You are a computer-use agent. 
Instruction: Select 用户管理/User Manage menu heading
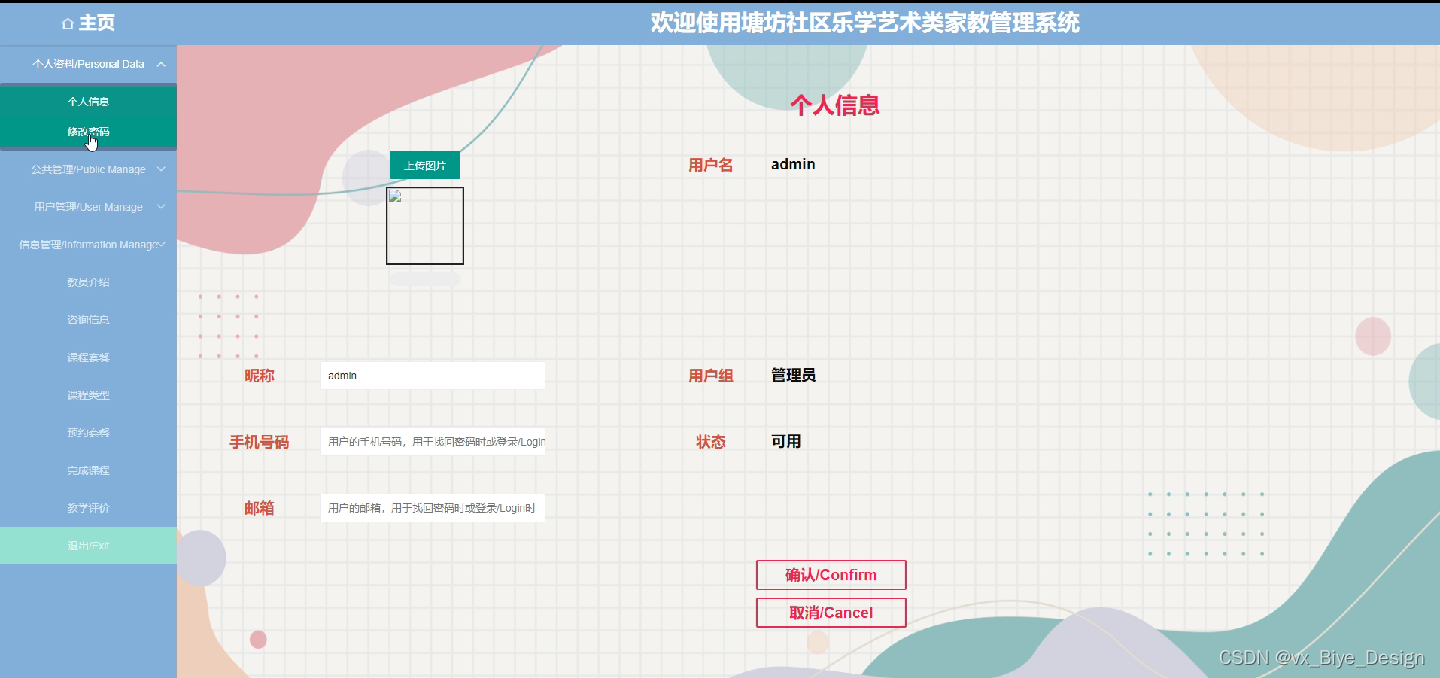click(x=88, y=207)
